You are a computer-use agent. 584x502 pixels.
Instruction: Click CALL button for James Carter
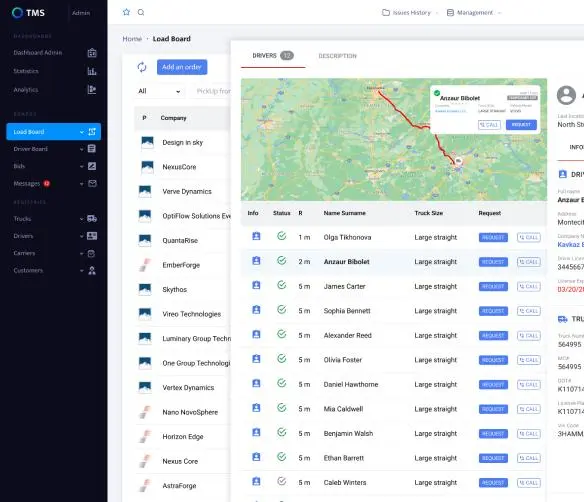tap(529, 286)
